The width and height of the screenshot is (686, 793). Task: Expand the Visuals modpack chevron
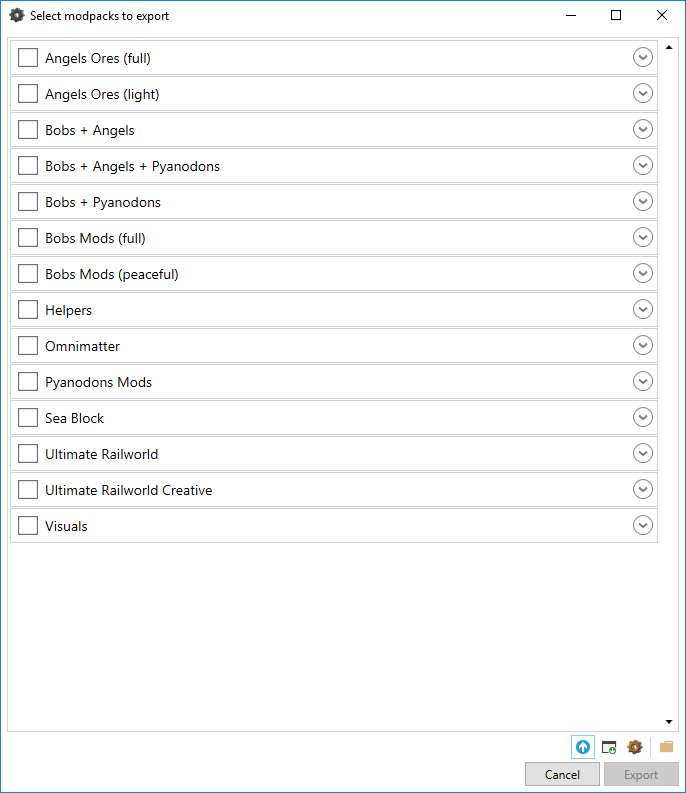[x=642, y=525]
